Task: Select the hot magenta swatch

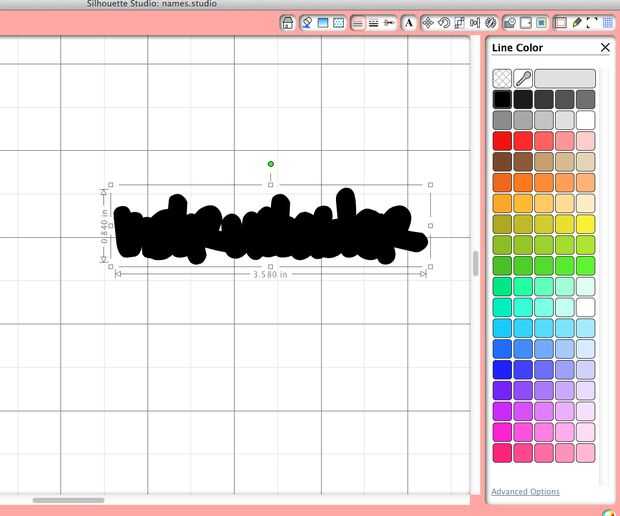Action: click(502, 432)
